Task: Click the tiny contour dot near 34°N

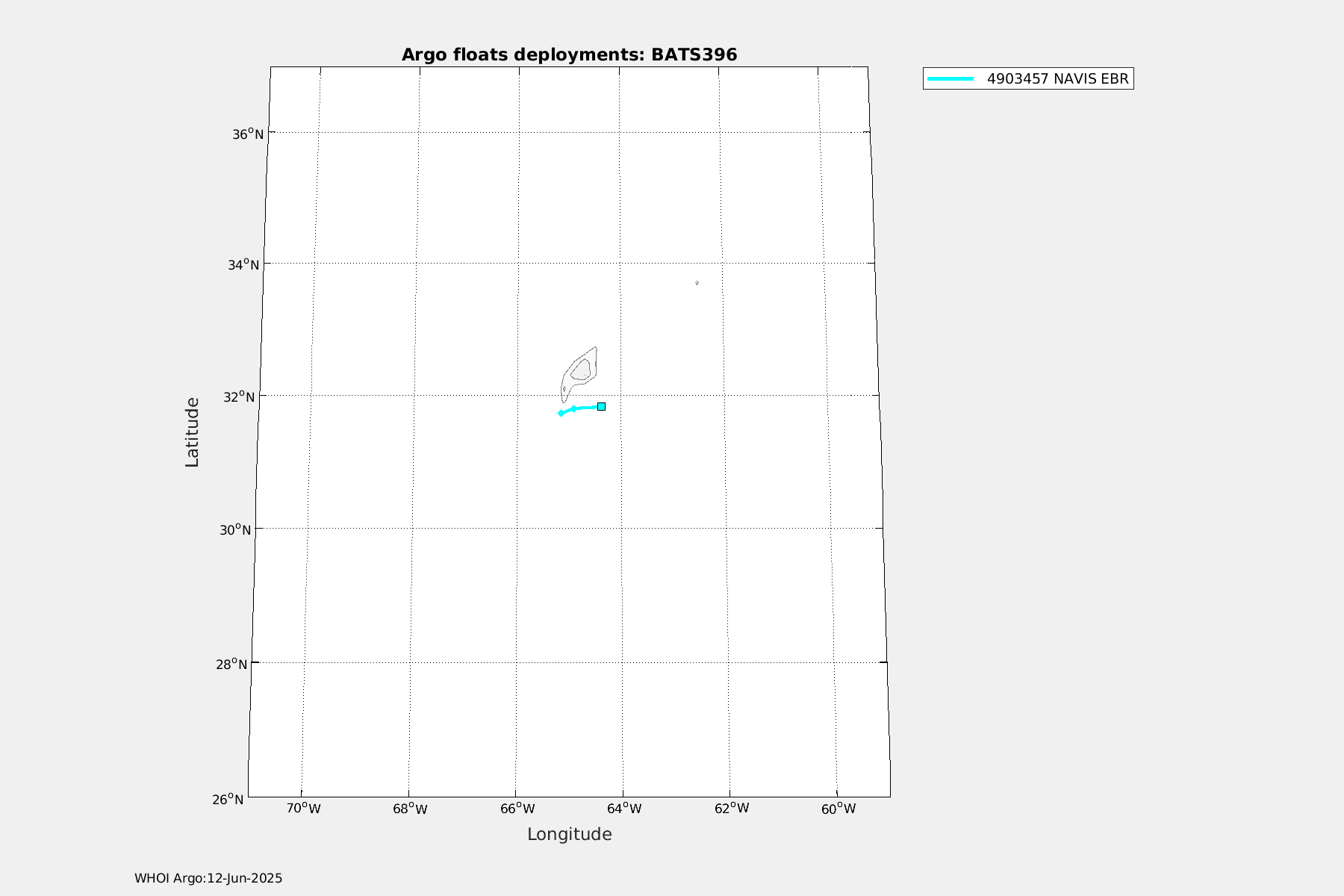Action: (697, 283)
